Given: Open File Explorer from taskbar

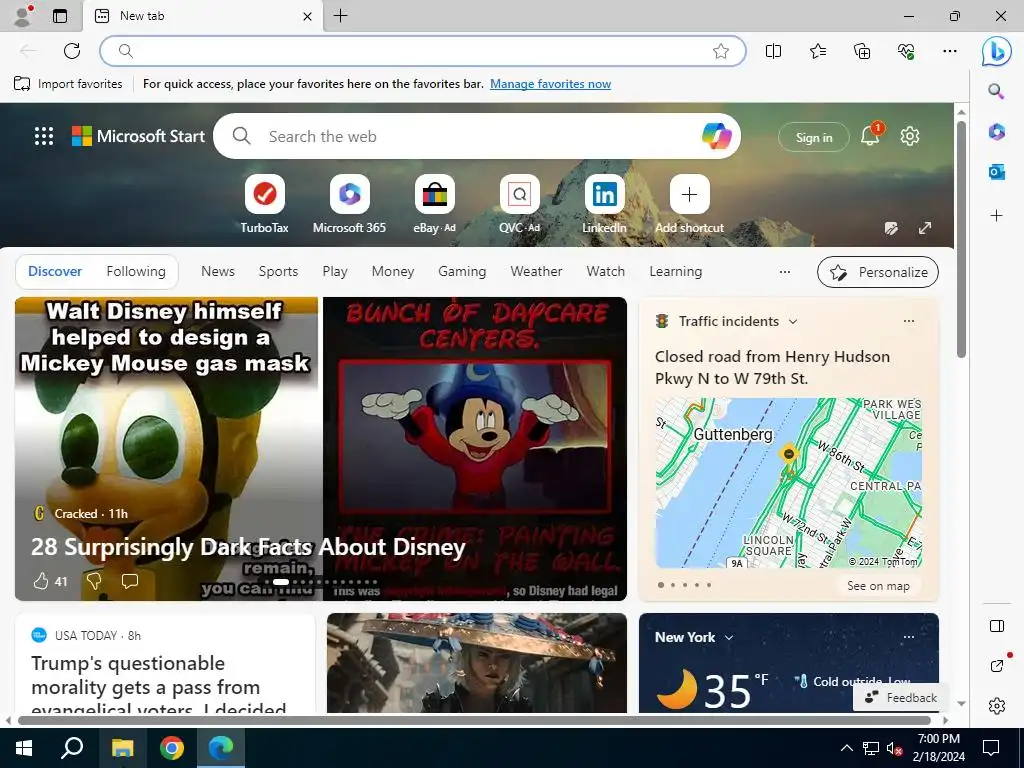Looking at the screenshot, I should (122, 748).
